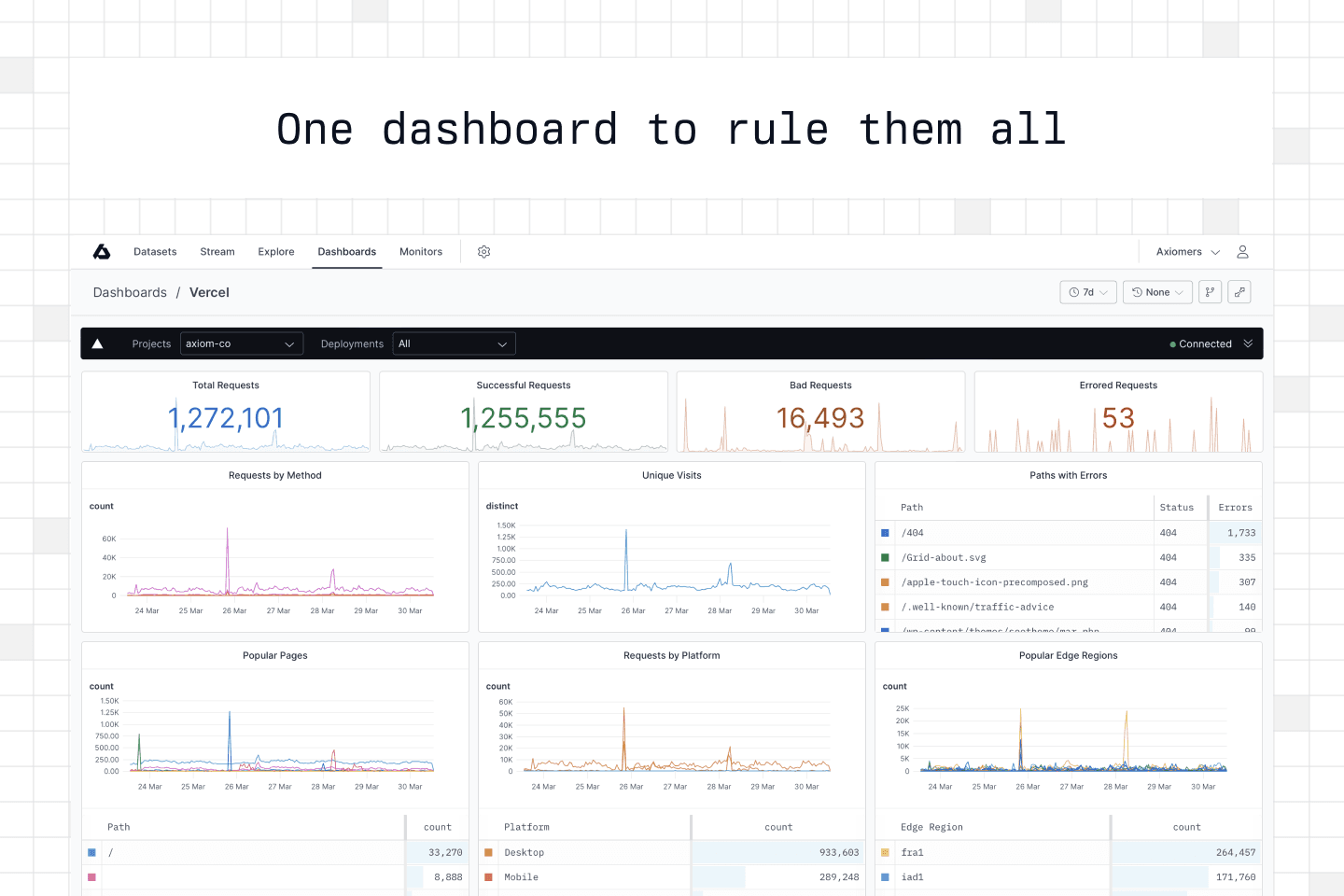Select the /Grid-about.svg path row

(x=944, y=557)
